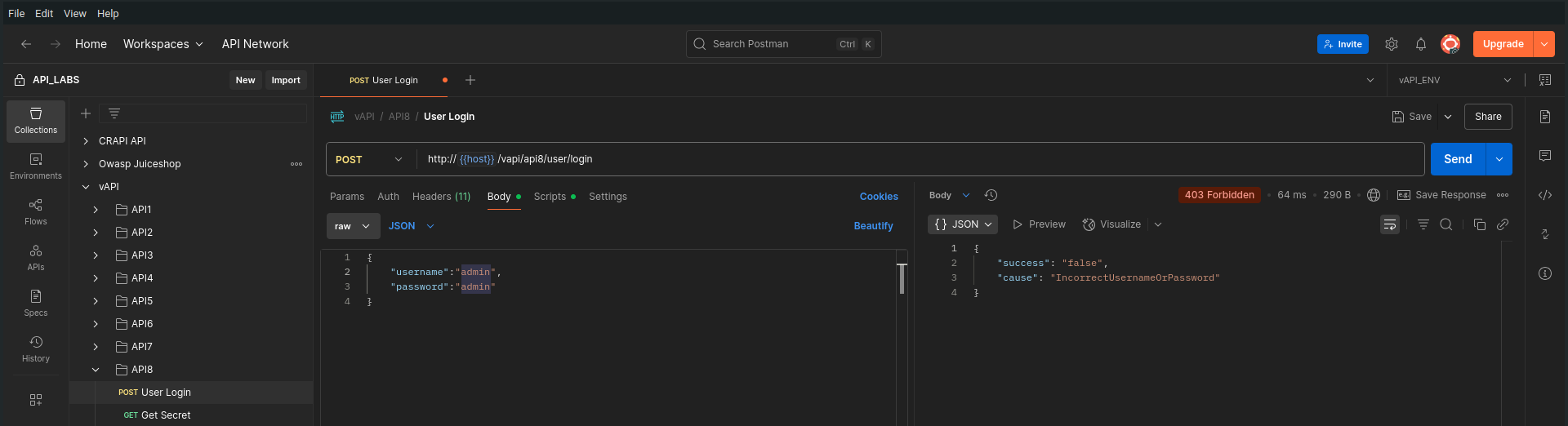Open the View menu

point(75,13)
